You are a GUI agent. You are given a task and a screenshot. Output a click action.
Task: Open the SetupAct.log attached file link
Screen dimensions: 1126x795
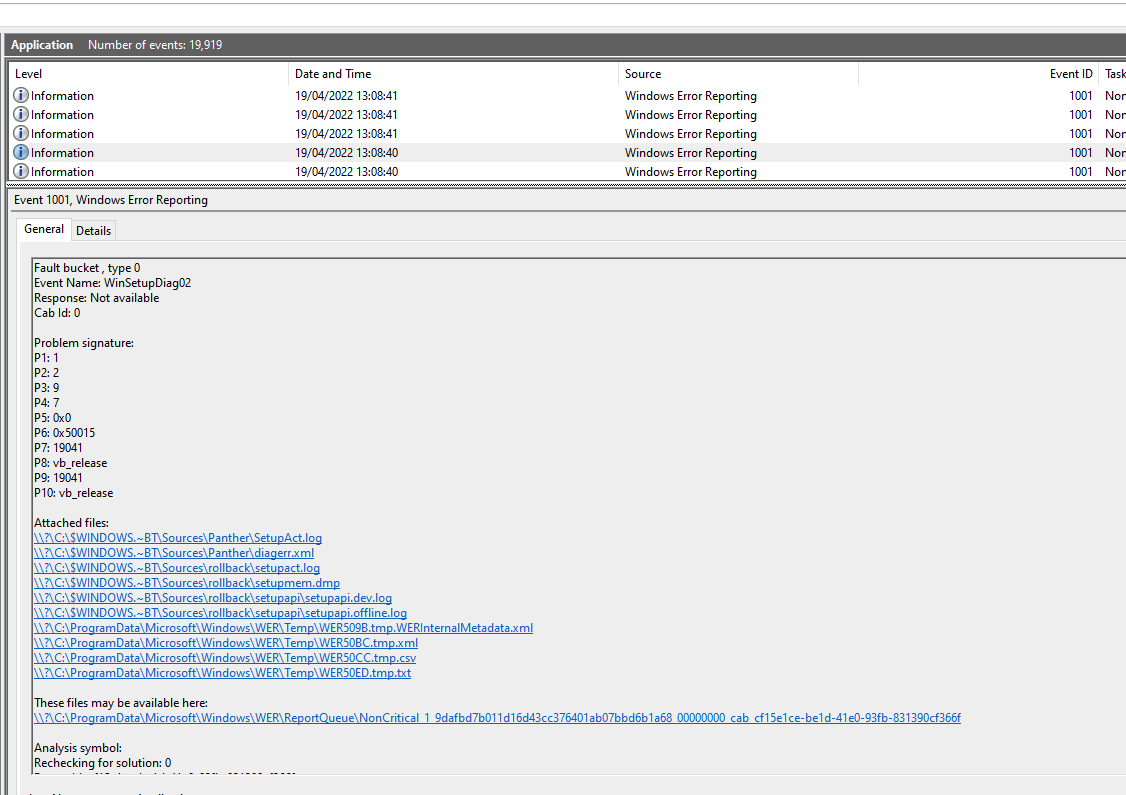pyautogui.click(x=177, y=537)
